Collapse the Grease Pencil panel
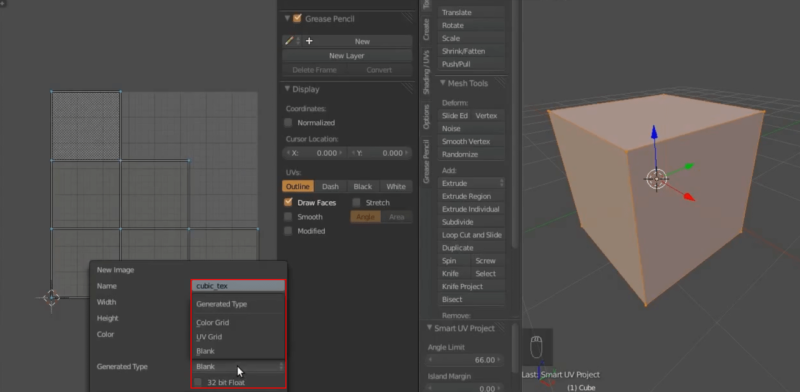Screen dimensions: 800x392 pyautogui.click(x=287, y=18)
